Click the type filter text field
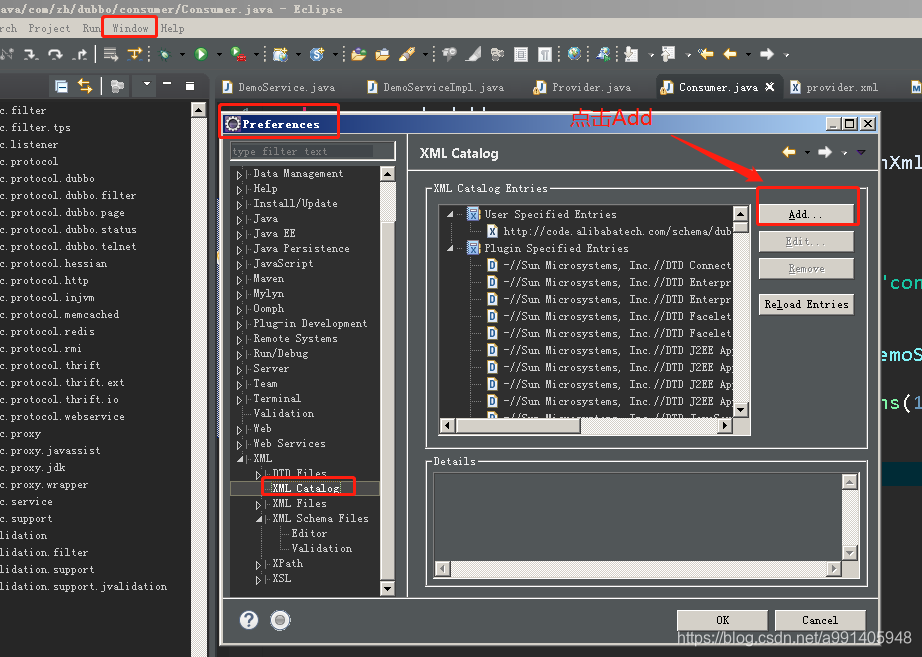The width and height of the screenshot is (922, 657). click(312, 151)
